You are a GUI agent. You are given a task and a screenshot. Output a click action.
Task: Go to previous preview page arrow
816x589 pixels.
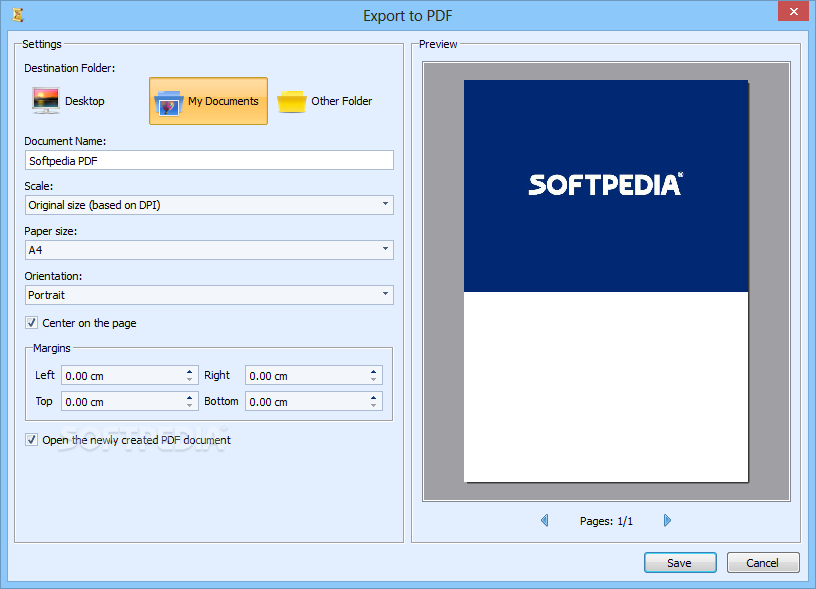[544, 520]
